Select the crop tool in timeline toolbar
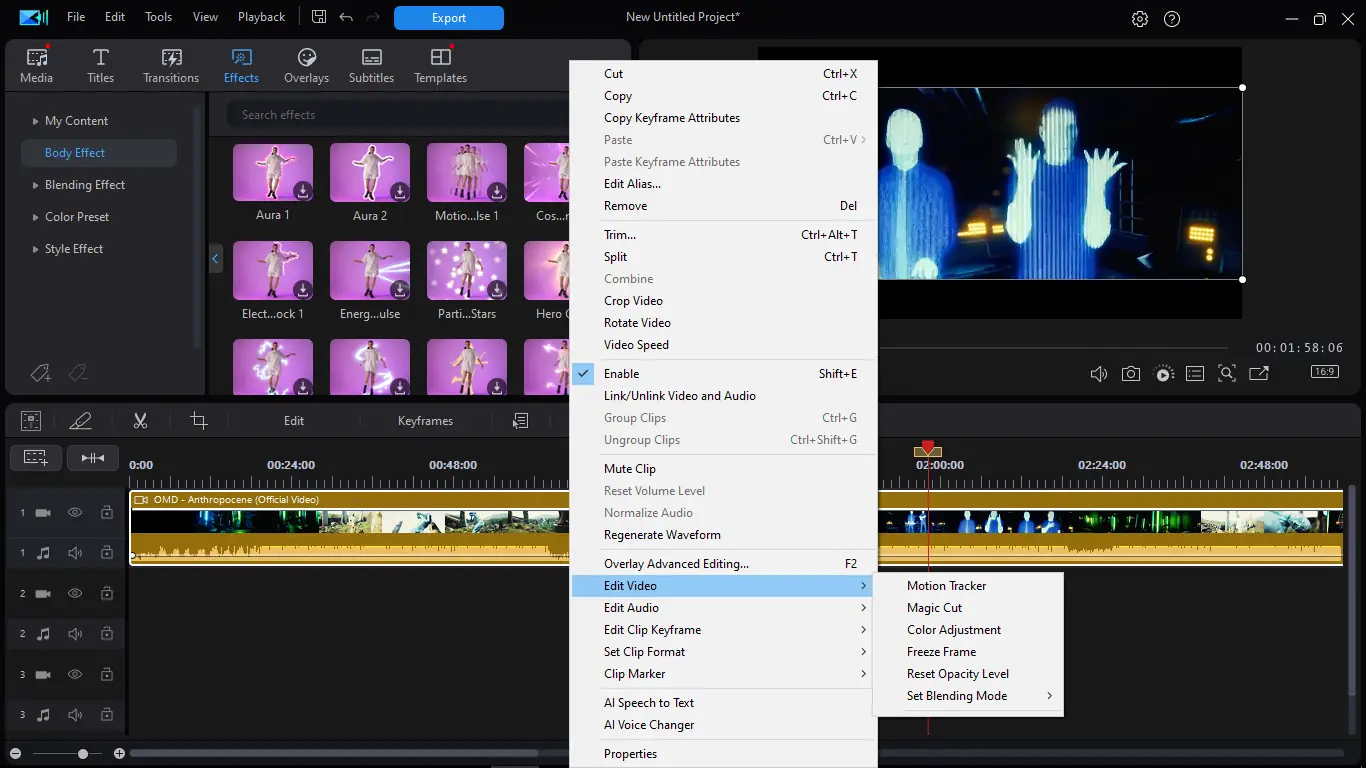Viewport: 1366px width, 768px height. pos(199,421)
